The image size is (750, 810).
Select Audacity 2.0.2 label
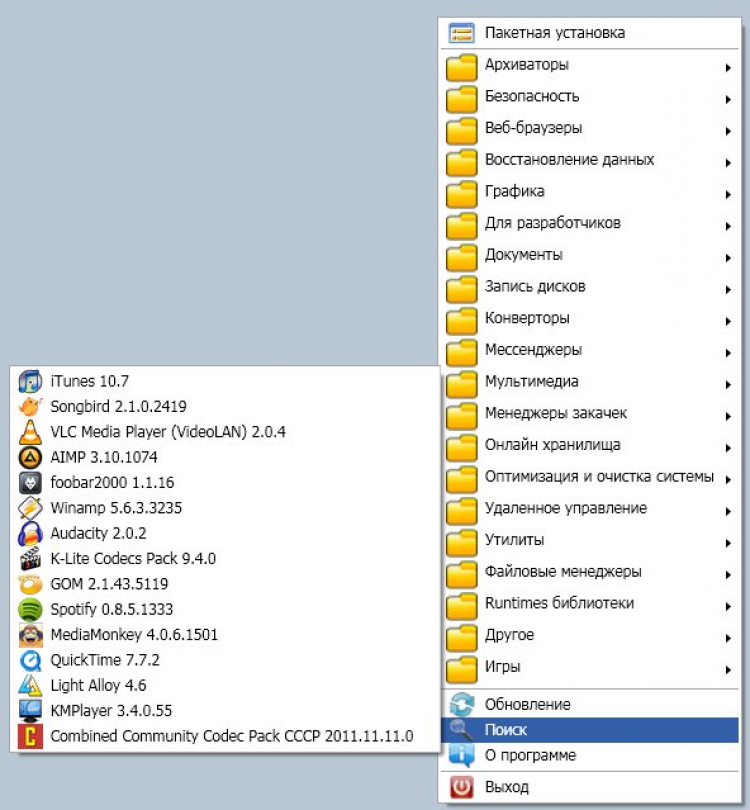99,533
